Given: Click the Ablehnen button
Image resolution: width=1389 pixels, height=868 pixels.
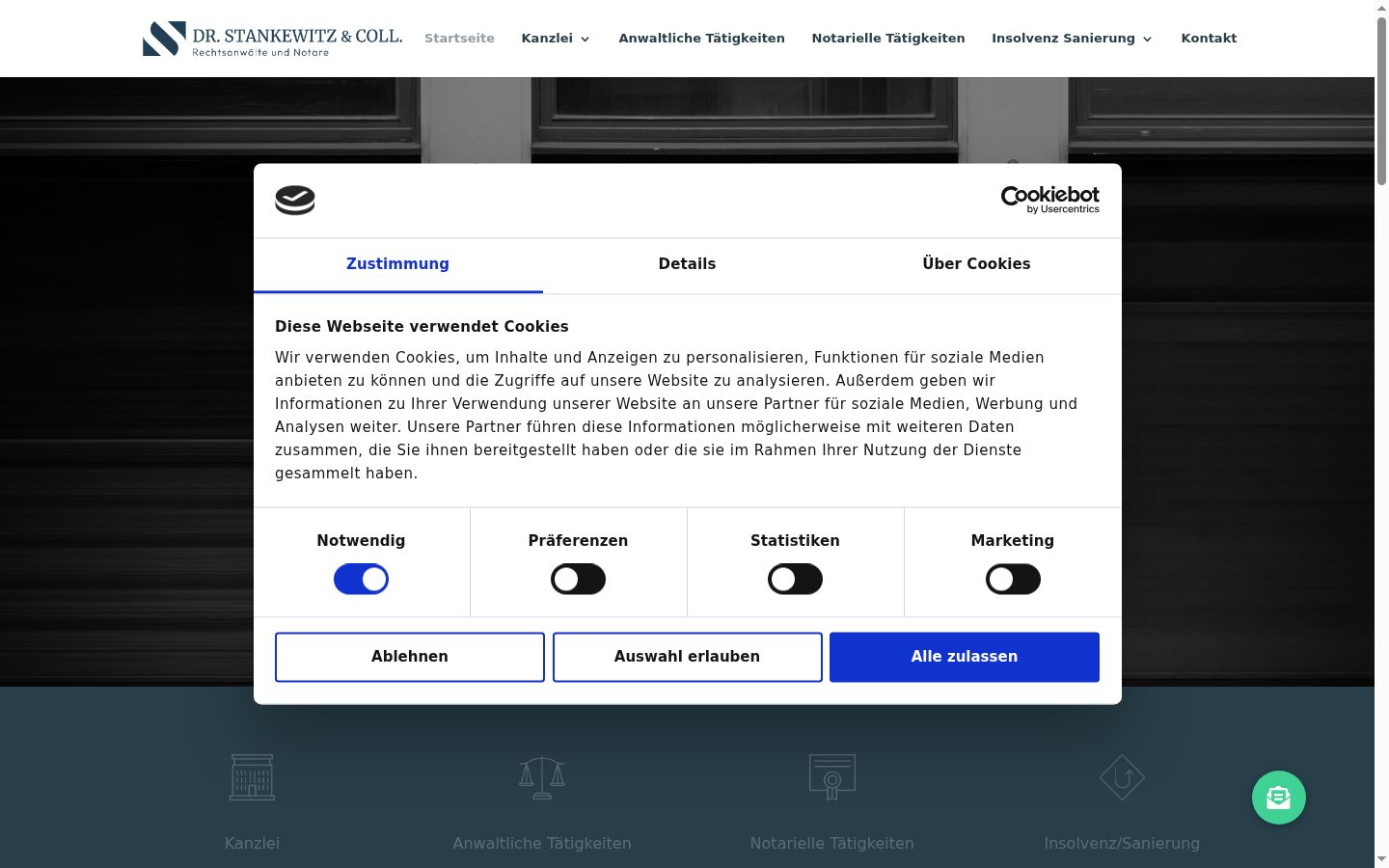Looking at the screenshot, I should tap(410, 657).
